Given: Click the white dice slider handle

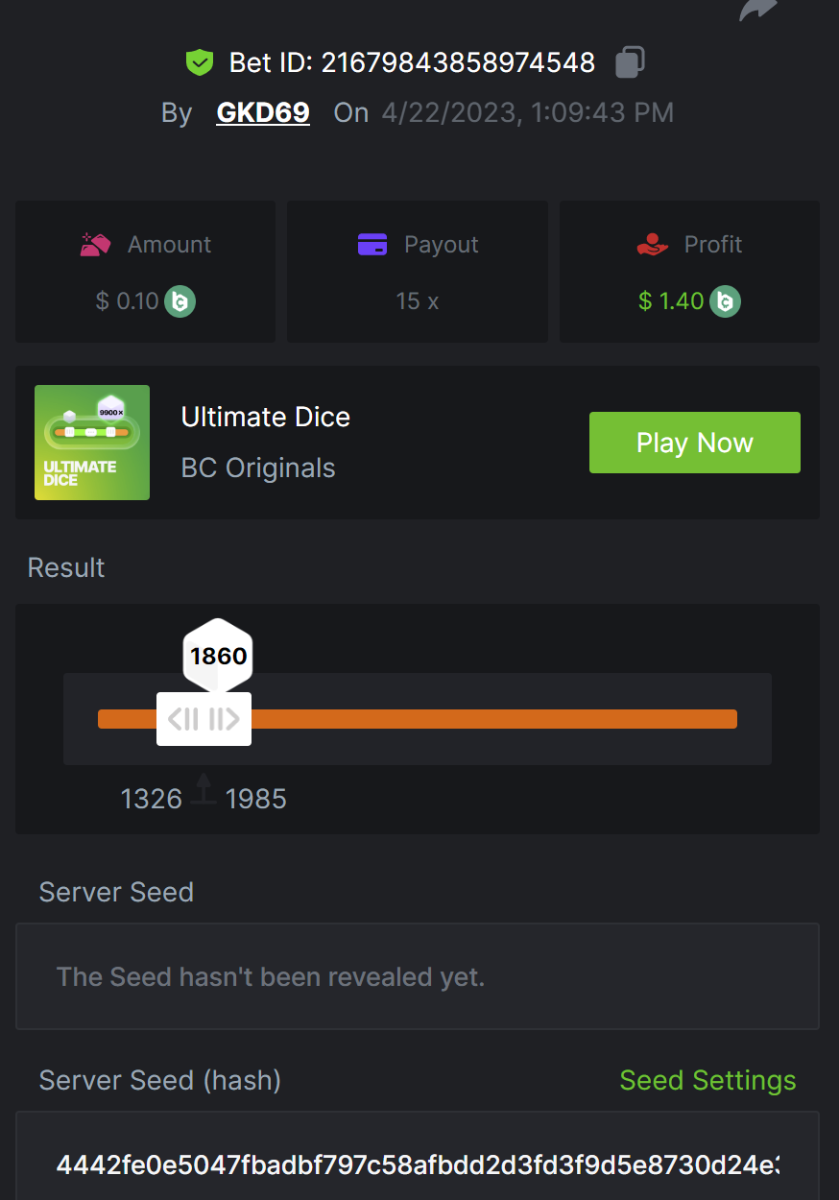Looking at the screenshot, I should (204, 718).
